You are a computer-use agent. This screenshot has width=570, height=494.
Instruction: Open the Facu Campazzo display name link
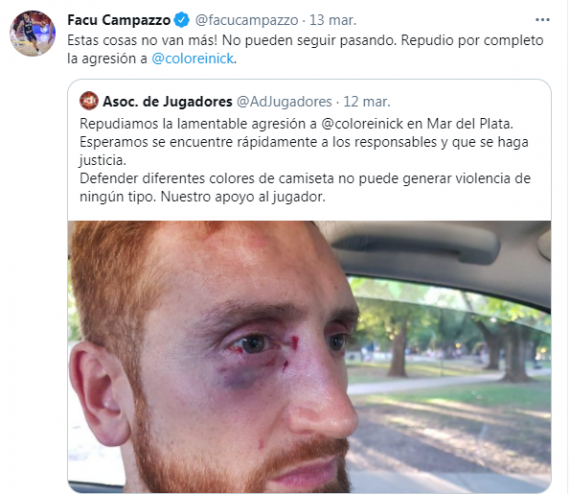[119, 20]
